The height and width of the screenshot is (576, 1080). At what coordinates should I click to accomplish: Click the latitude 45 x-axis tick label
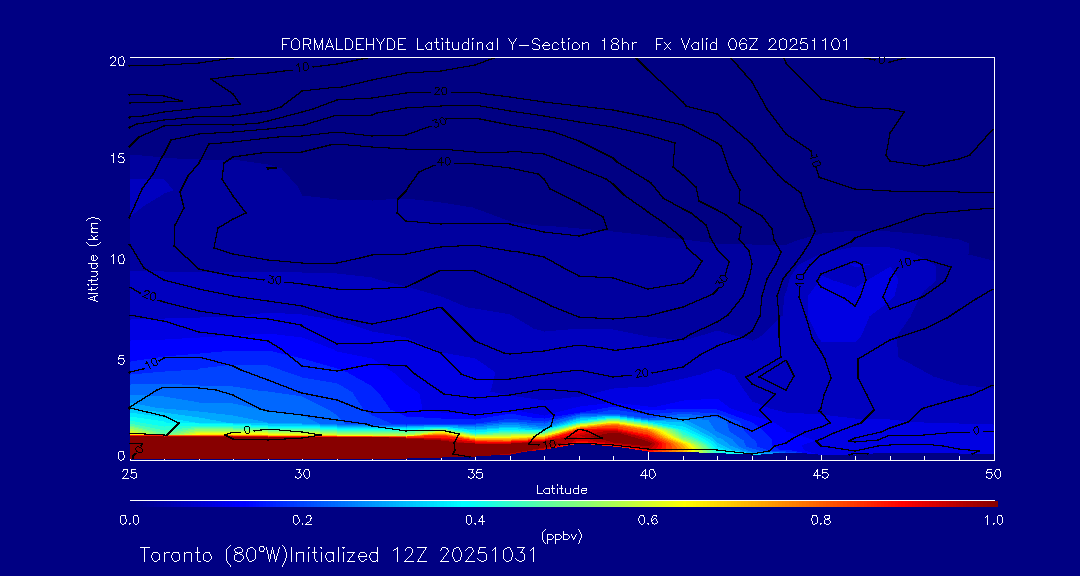821,472
